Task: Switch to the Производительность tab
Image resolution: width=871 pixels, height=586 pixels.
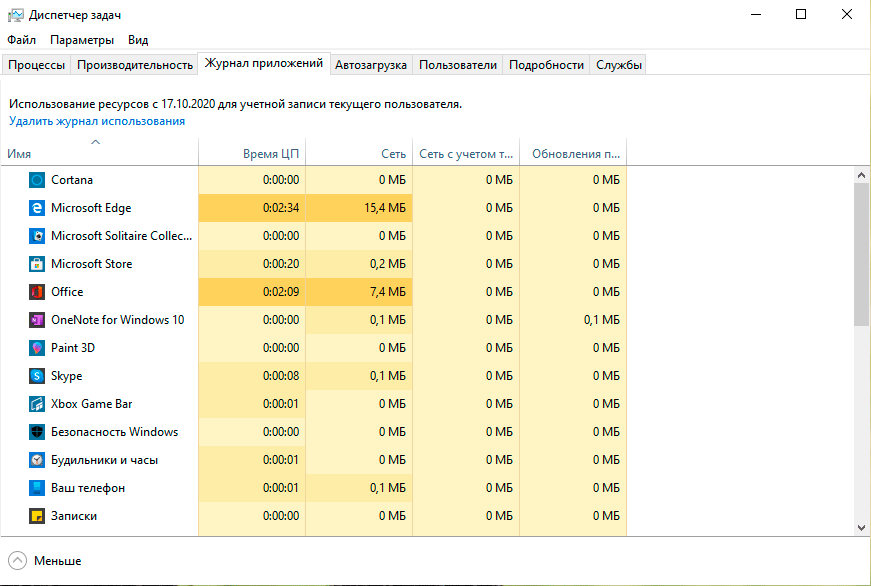Action: point(134,65)
